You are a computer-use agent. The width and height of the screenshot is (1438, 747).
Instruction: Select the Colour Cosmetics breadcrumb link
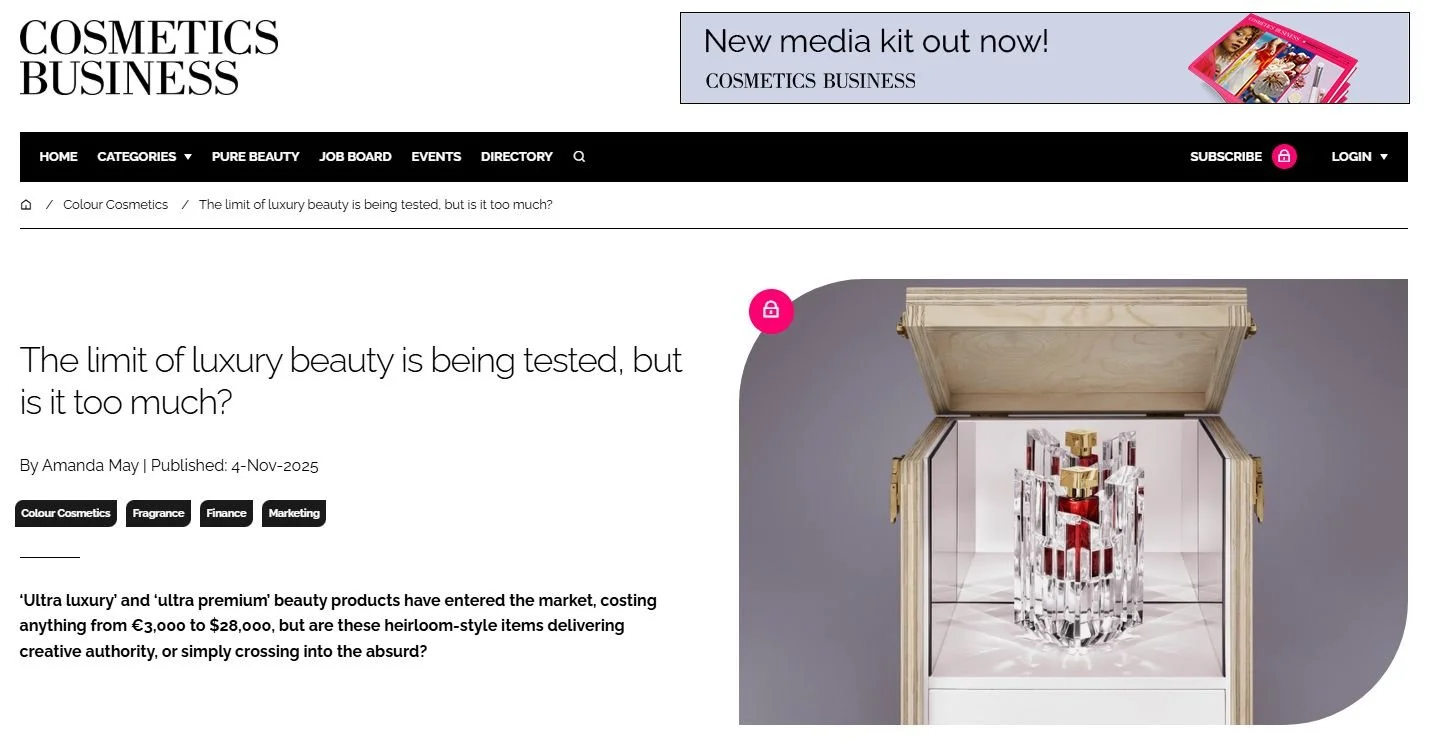(115, 205)
